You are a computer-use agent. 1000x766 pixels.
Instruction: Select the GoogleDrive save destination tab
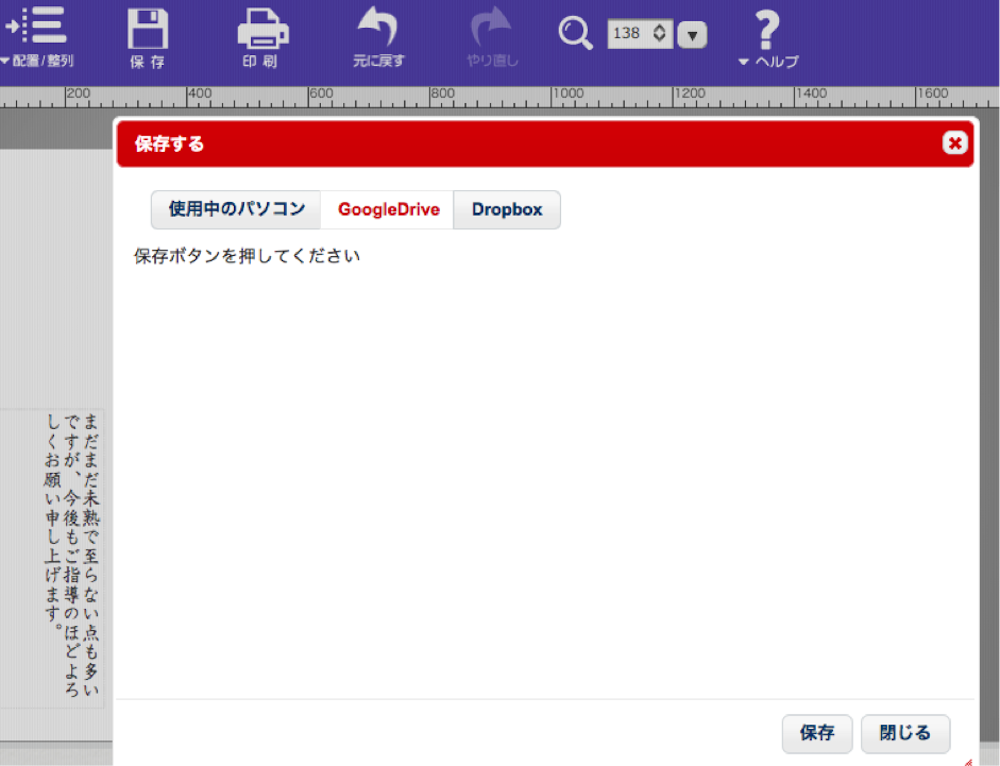click(x=388, y=209)
